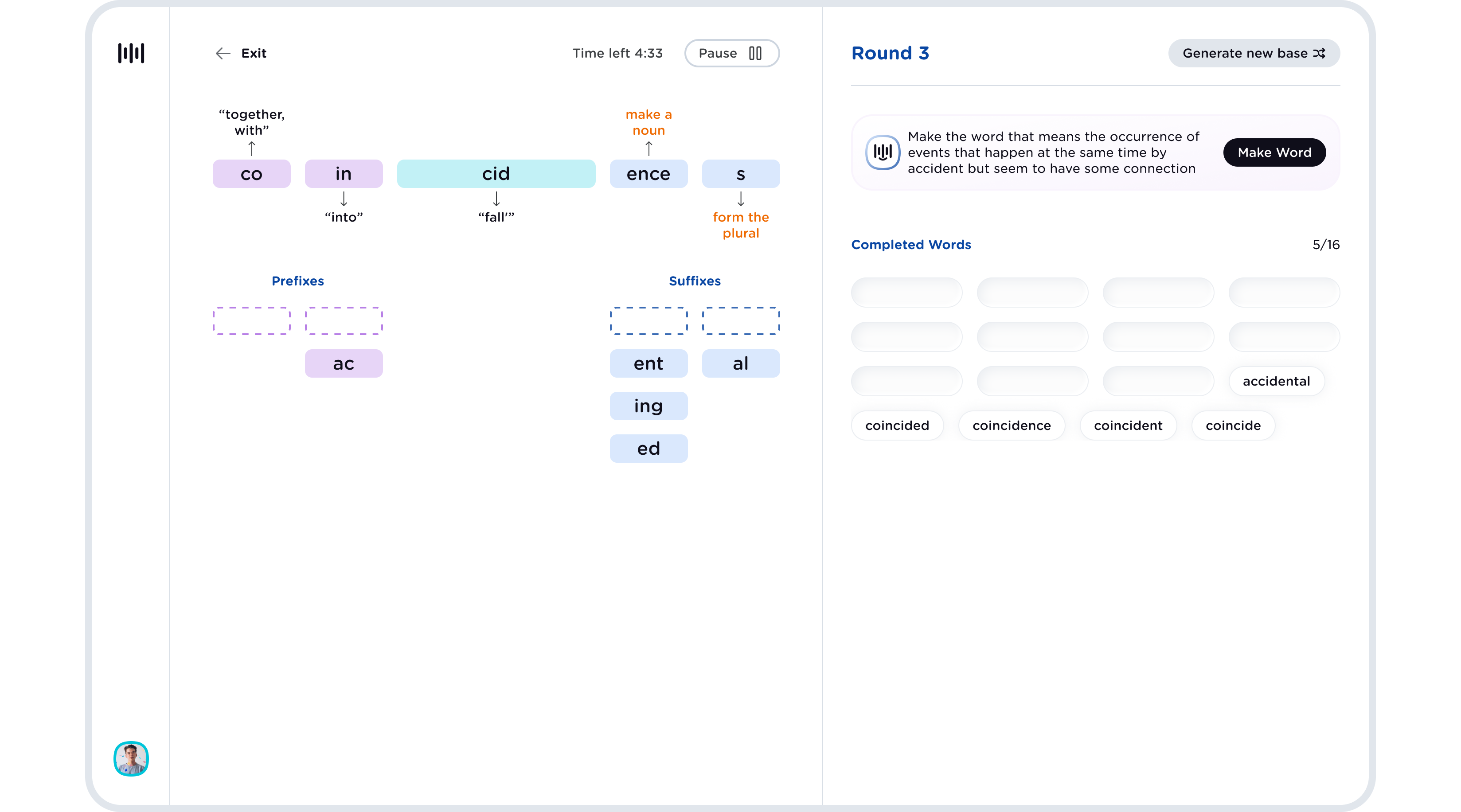Click the 'ent' suffix tile

pyautogui.click(x=648, y=363)
